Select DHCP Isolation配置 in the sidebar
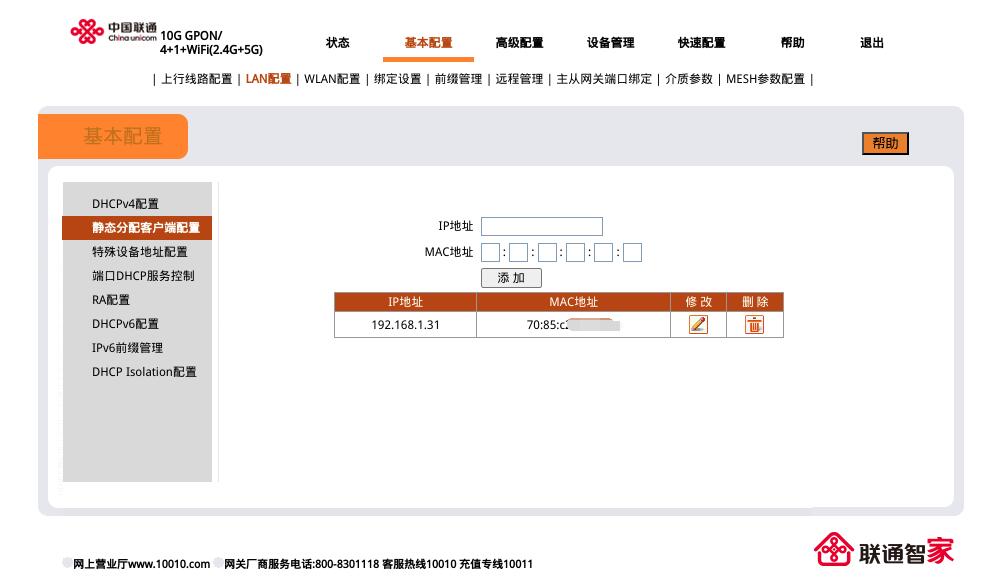 click(145, 372)
